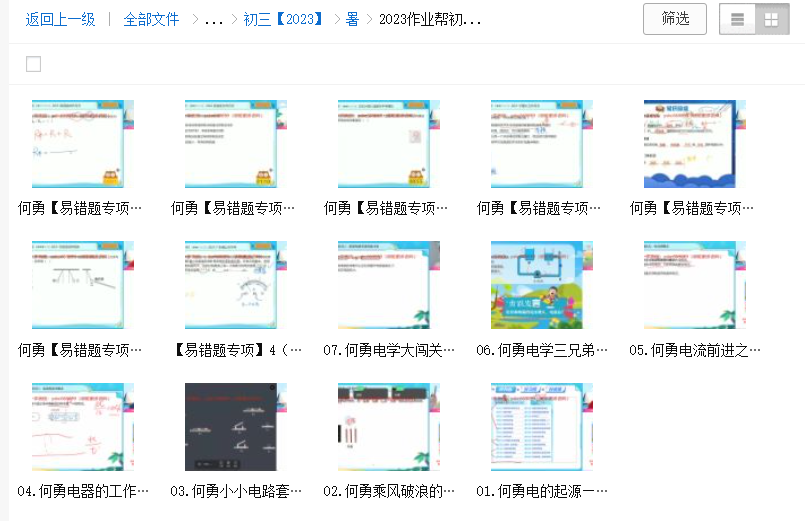Navigate to 初三【2023】 breadcrumb folder
This screenshot has height=521, width=805.
(x=284, y=20)
